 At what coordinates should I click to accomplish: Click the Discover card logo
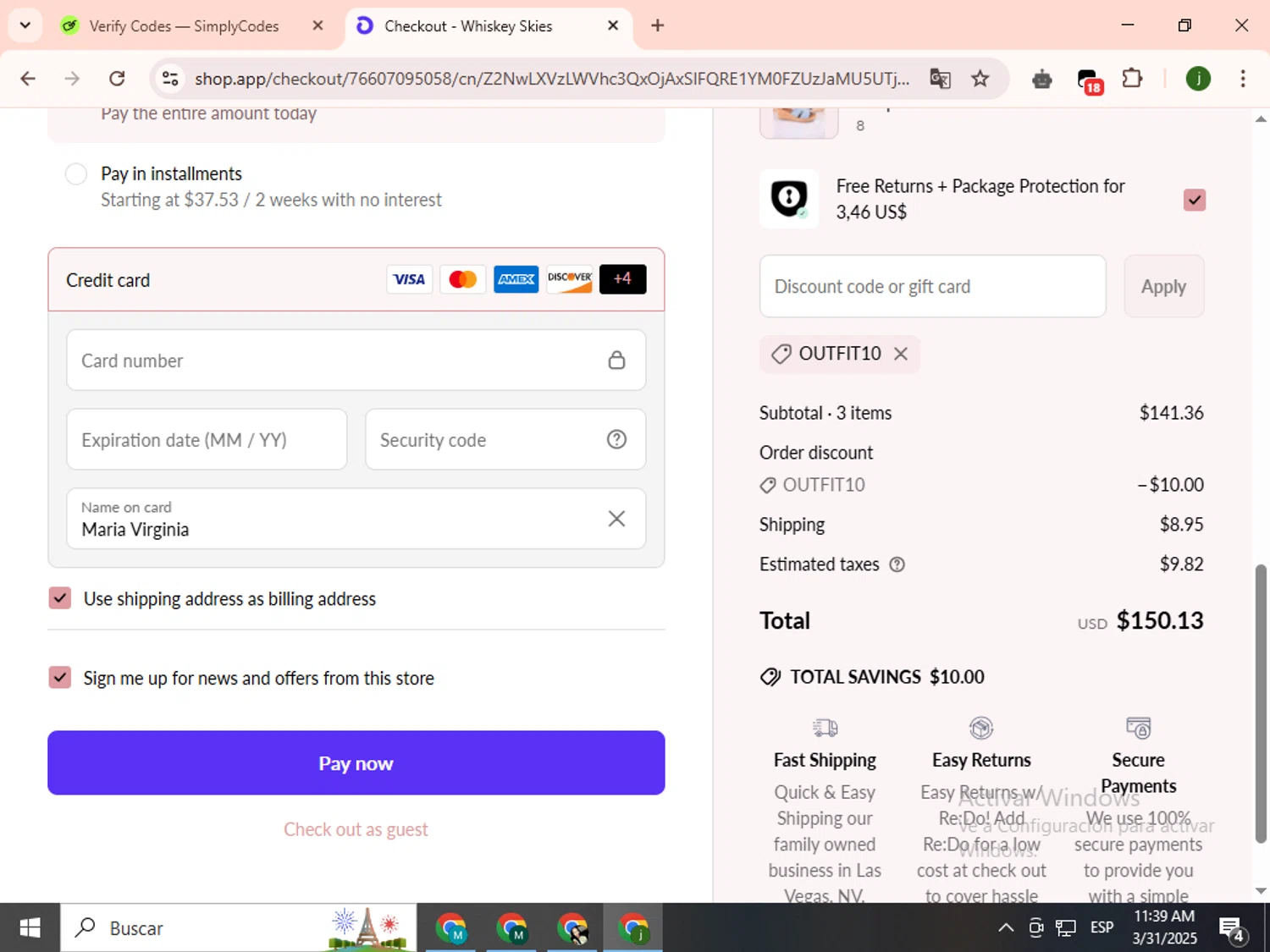click(569, 279)
